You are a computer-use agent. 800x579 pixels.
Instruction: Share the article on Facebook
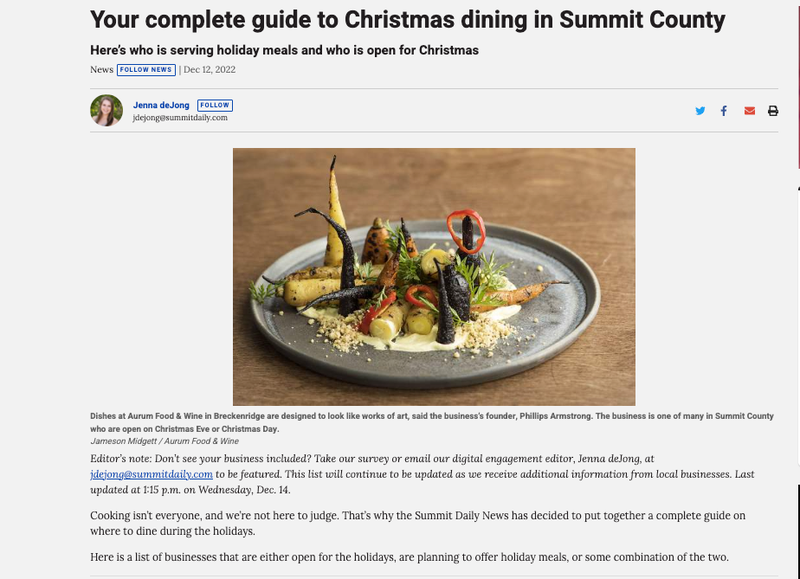point(723,111)
